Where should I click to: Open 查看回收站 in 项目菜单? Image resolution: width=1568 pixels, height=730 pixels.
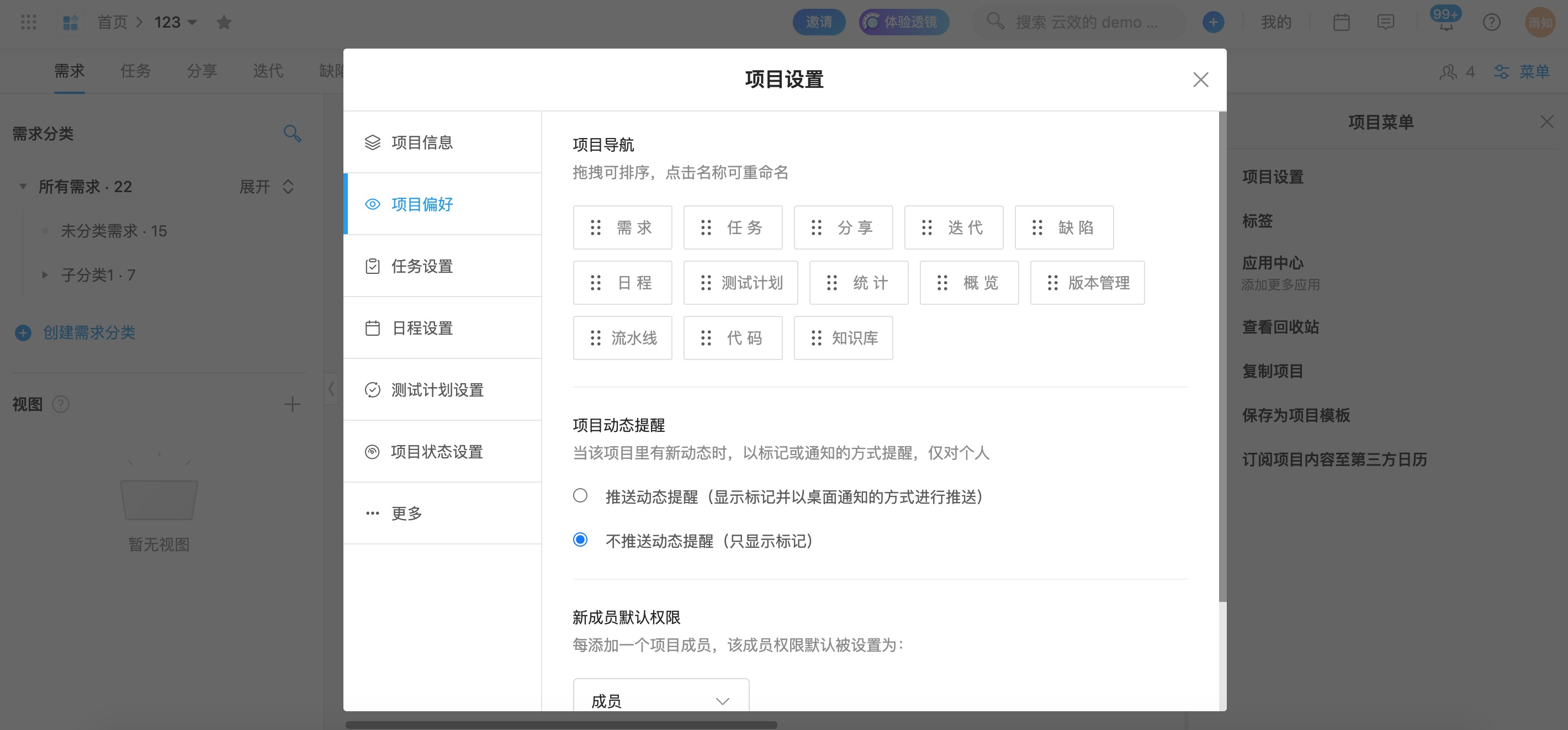coord(1281,327)
